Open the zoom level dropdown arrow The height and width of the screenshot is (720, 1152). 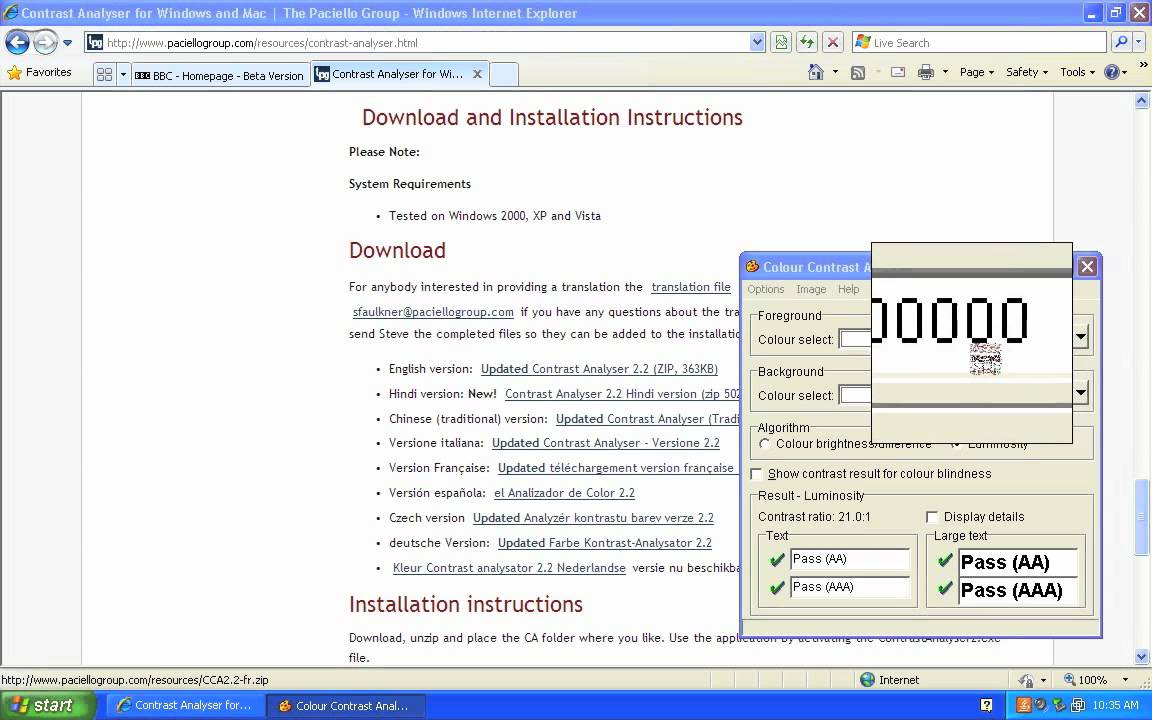tap(1125, 680)
